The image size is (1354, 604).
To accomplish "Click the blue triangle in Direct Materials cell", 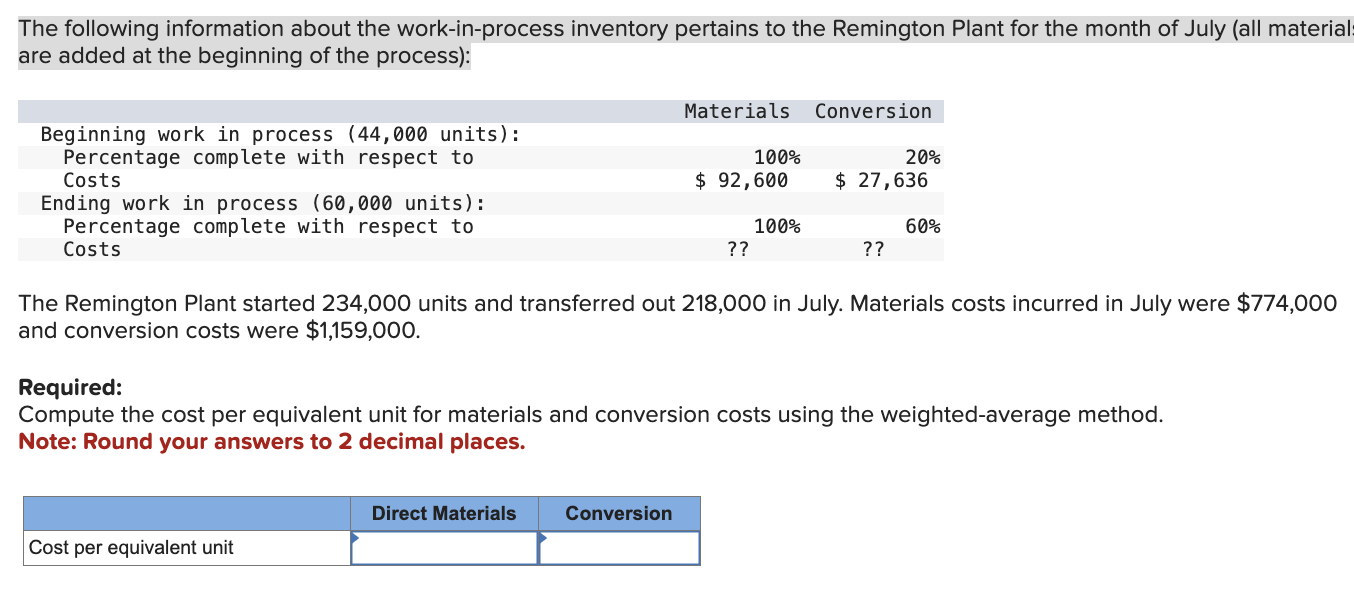I will tap(354, 540).
